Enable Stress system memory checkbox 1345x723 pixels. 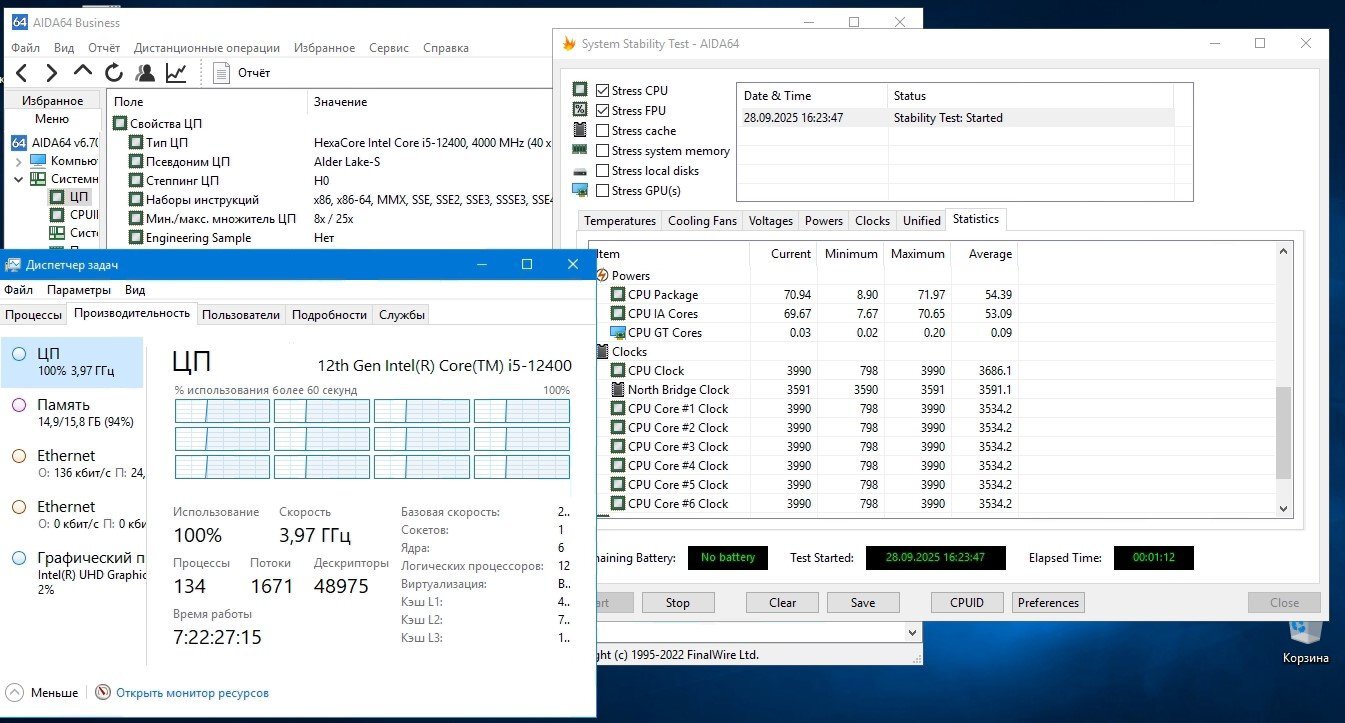602,151
